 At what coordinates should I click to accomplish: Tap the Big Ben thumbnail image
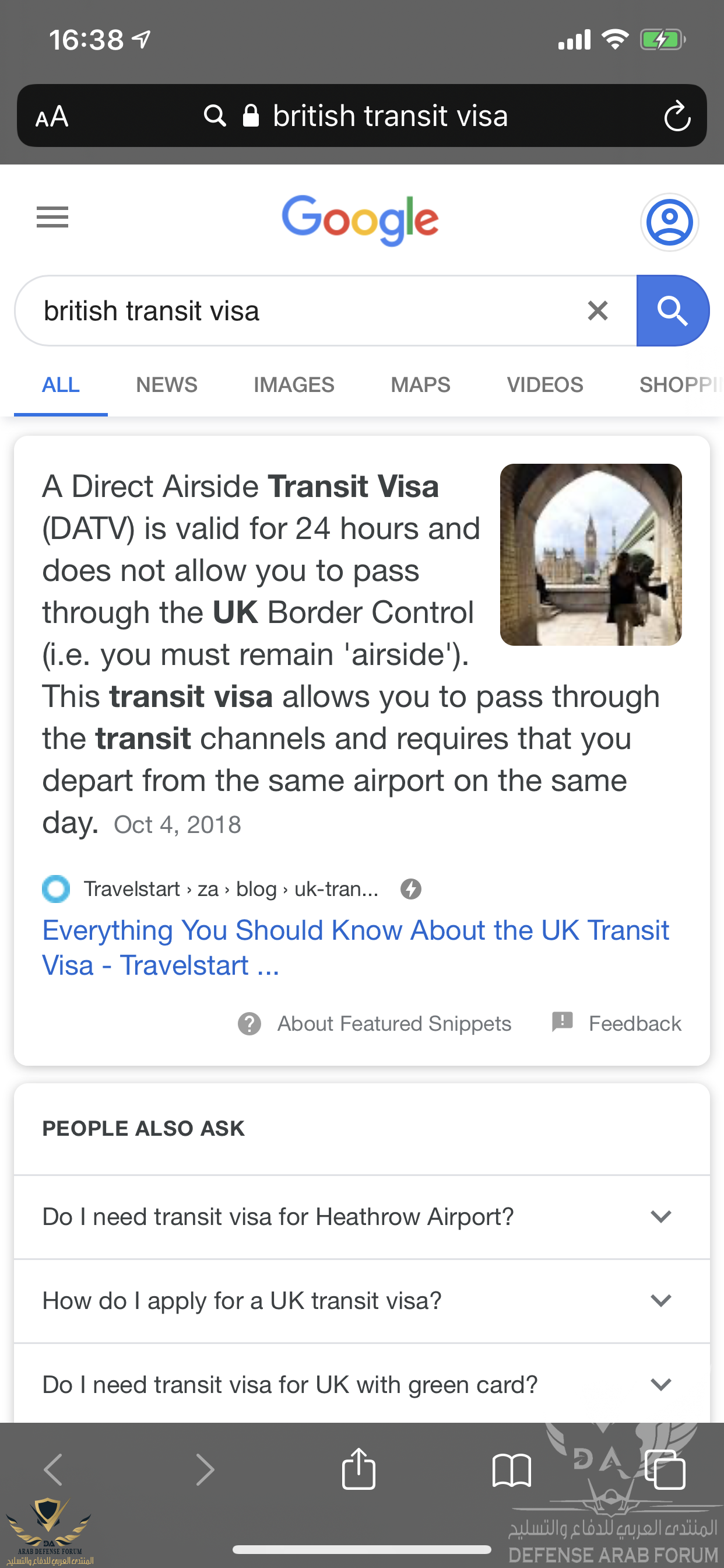pos(590,555)
